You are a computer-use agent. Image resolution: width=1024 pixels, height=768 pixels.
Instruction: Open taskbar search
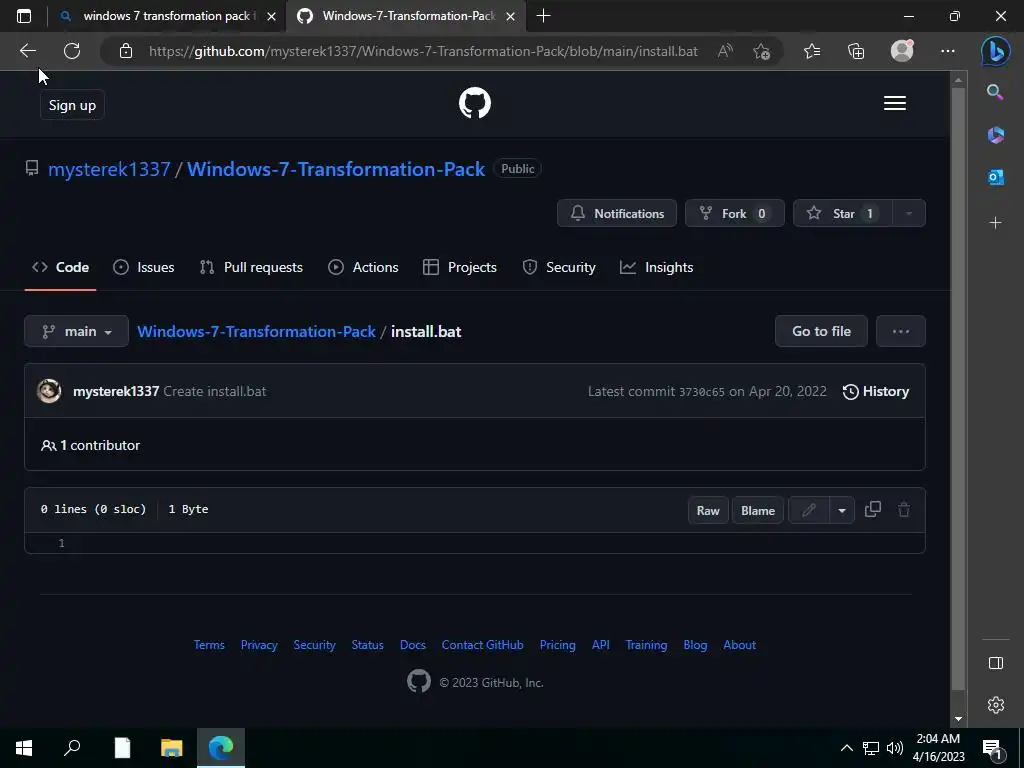pyautogui.click(x=72, y=748)
